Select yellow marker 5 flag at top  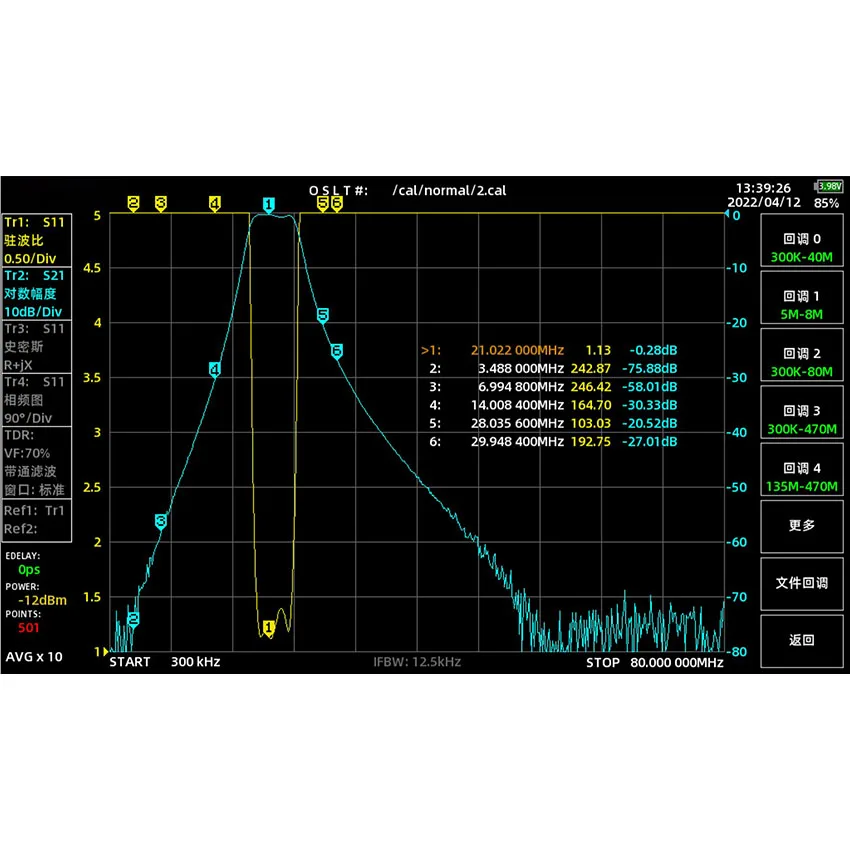tap(323, 204)
